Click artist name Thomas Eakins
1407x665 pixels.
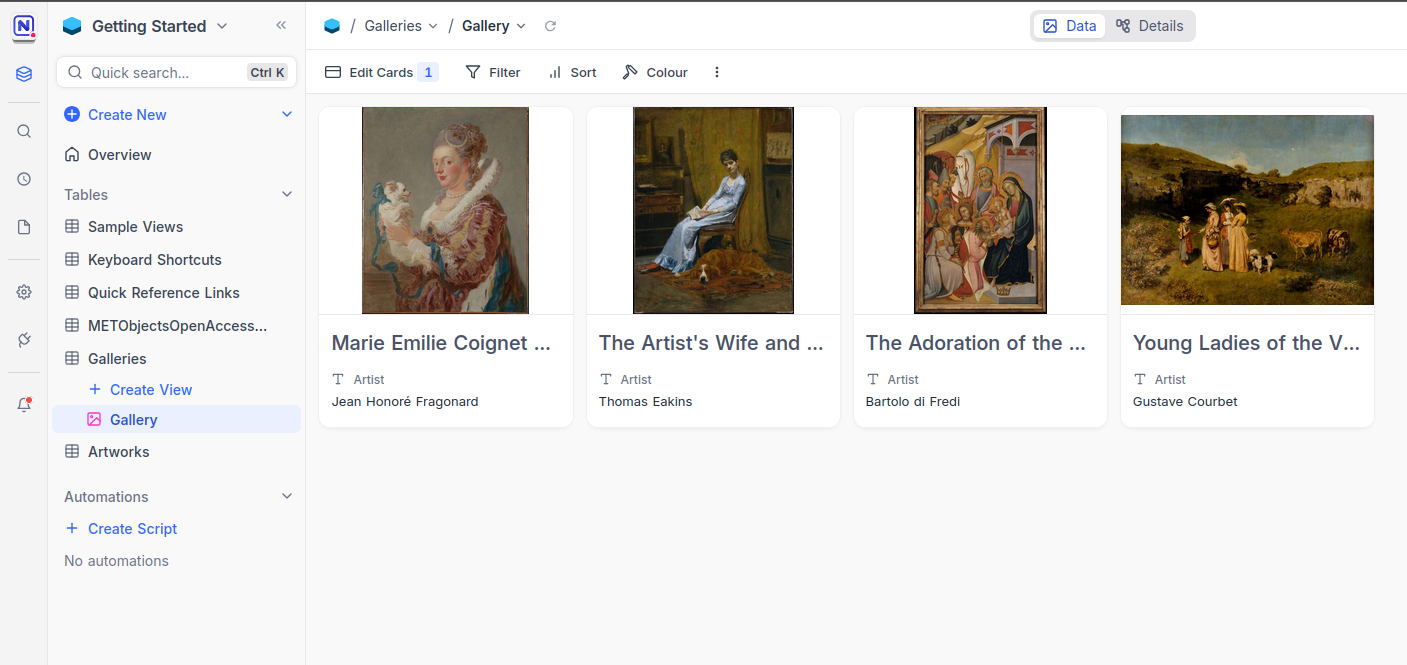coord(645,402)
